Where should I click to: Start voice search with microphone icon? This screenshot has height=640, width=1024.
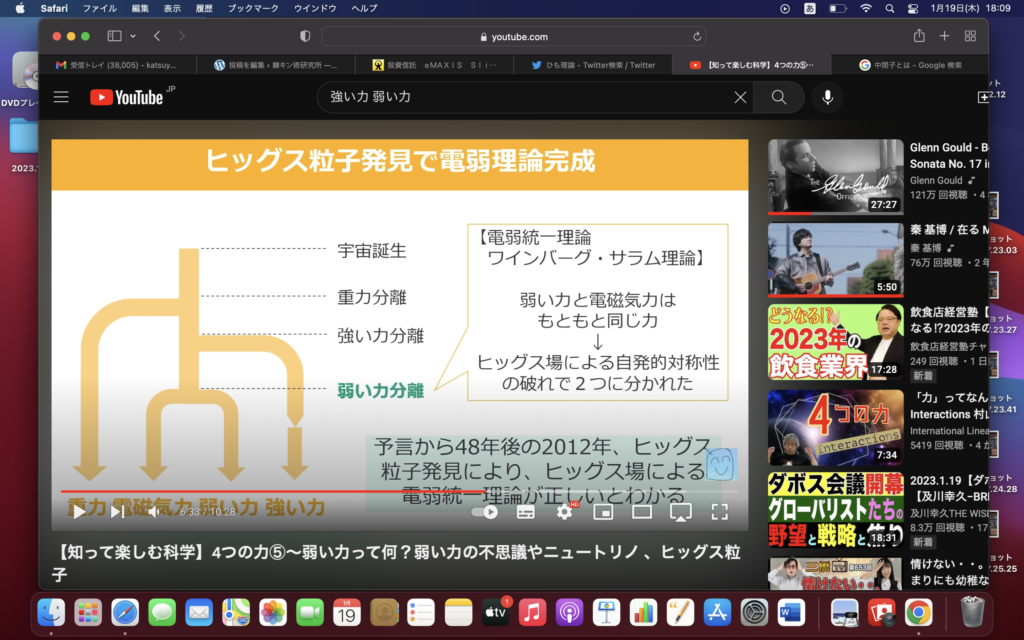pyautogui.click(x=827, y=97)
